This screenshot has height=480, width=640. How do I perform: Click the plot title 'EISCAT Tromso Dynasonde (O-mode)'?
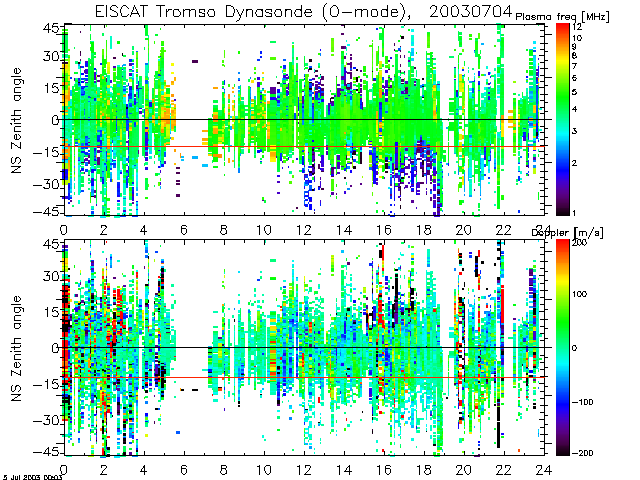[253, 12]
